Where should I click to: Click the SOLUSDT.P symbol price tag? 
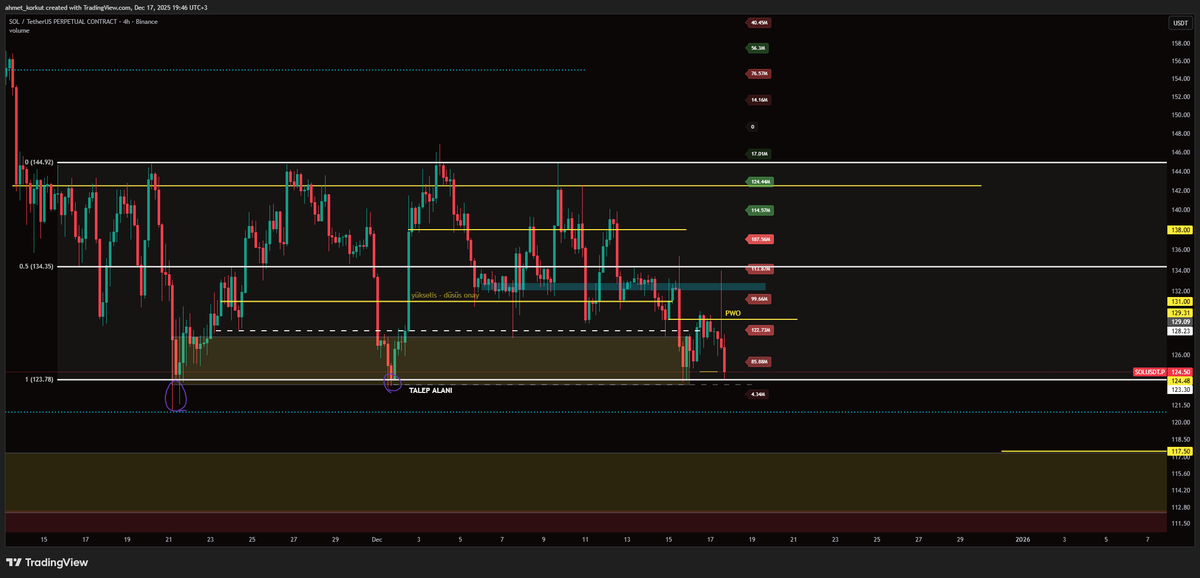(x=1150, y=372)
